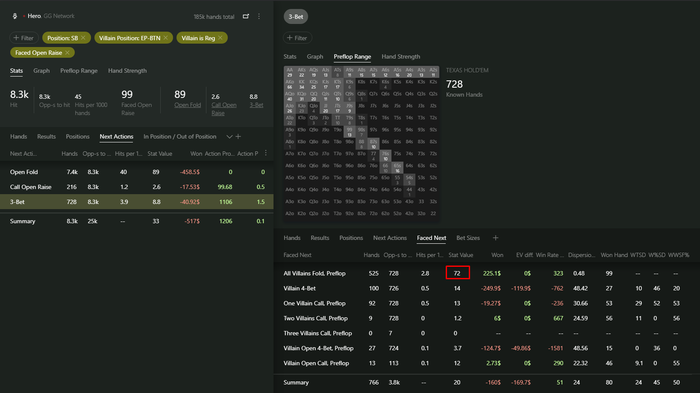
Task: Select the Faced Next tab
Action: [x=431, y=238]
